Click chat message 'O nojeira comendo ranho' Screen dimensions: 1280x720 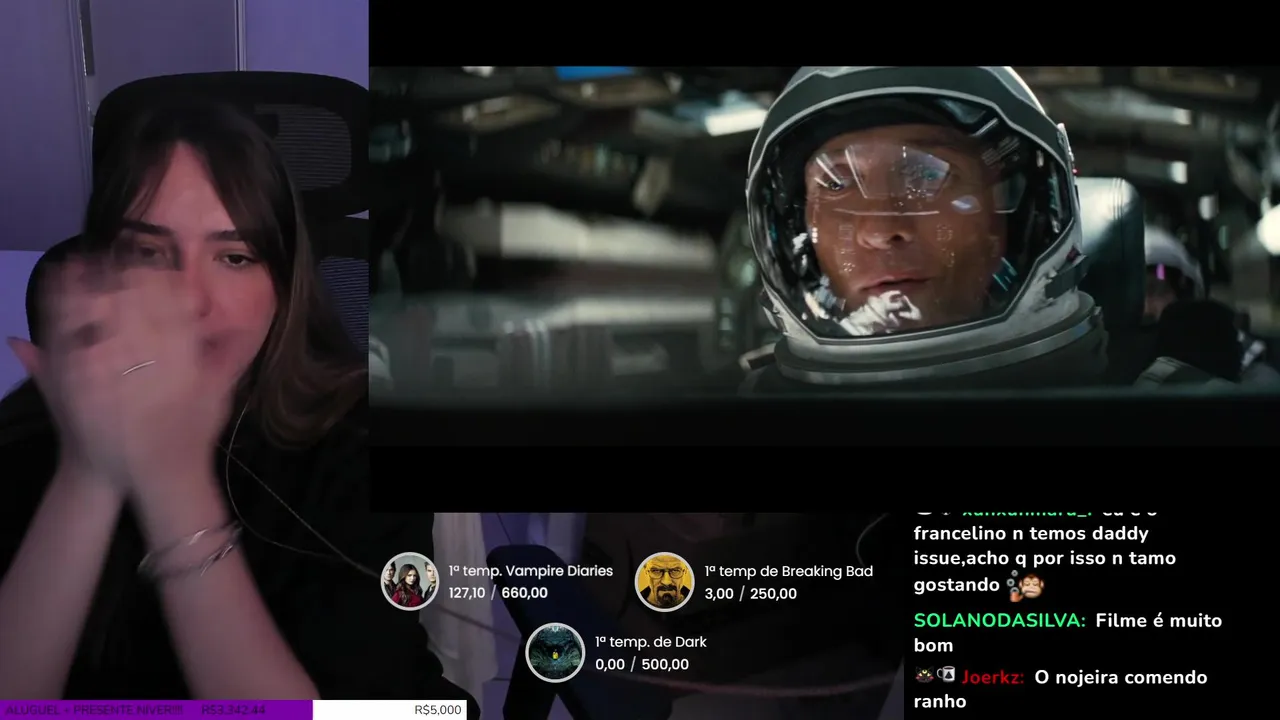(x=1061, y=689)
